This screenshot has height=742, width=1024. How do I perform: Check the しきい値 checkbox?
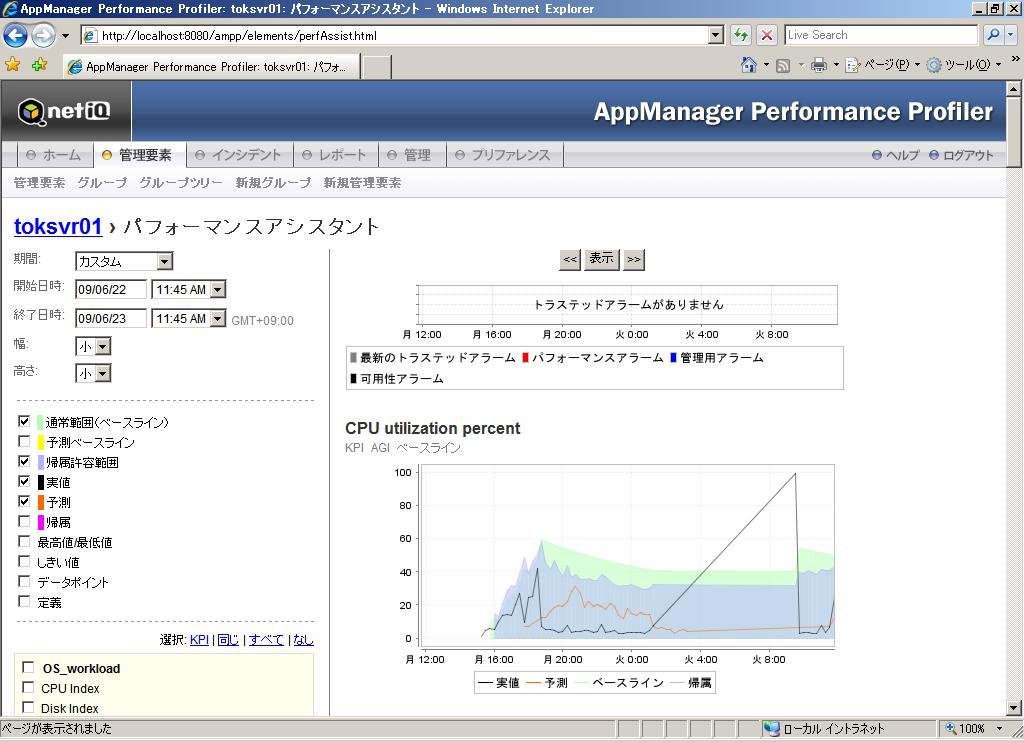point(24,561)
